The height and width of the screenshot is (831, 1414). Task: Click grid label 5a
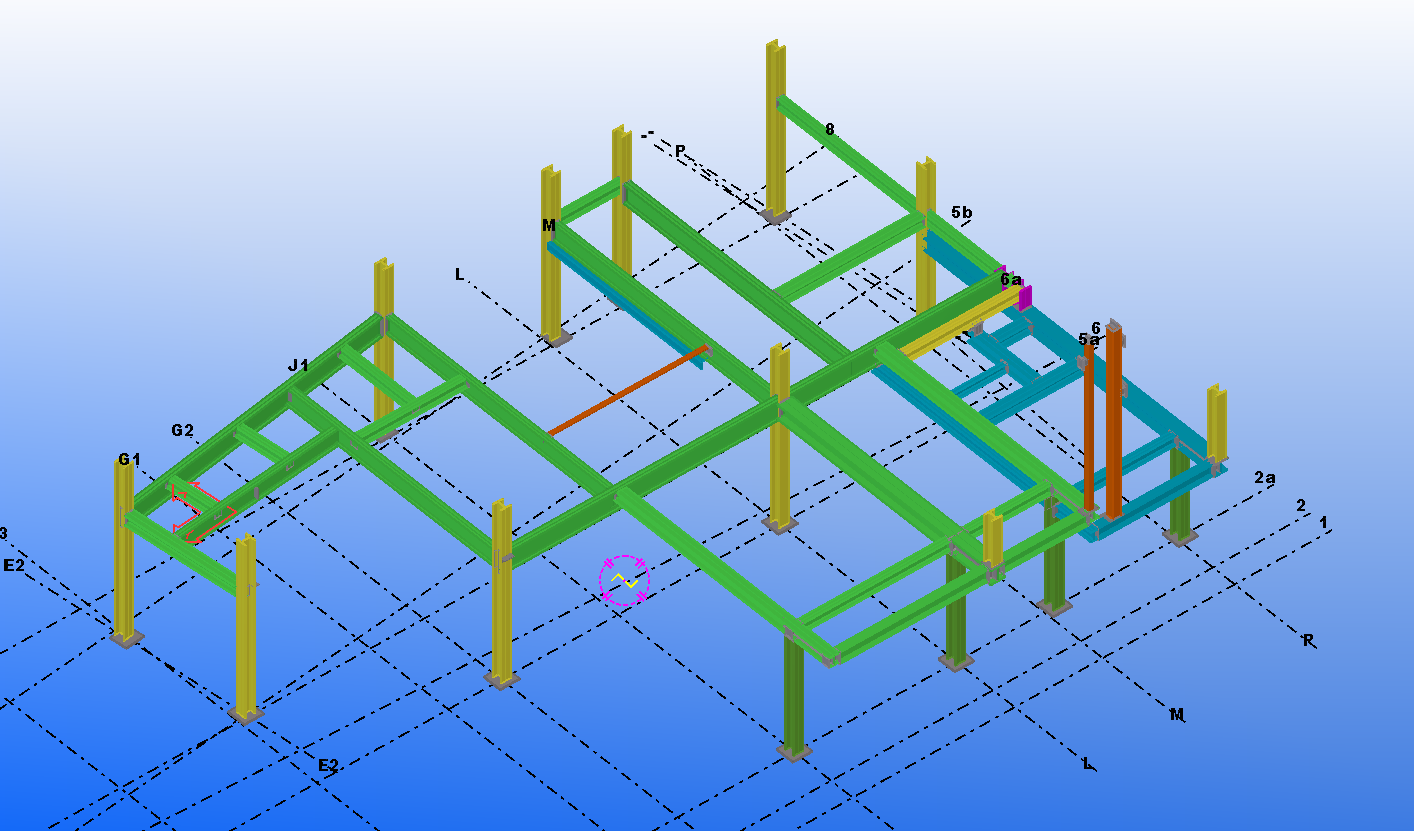click(1089, 340)
